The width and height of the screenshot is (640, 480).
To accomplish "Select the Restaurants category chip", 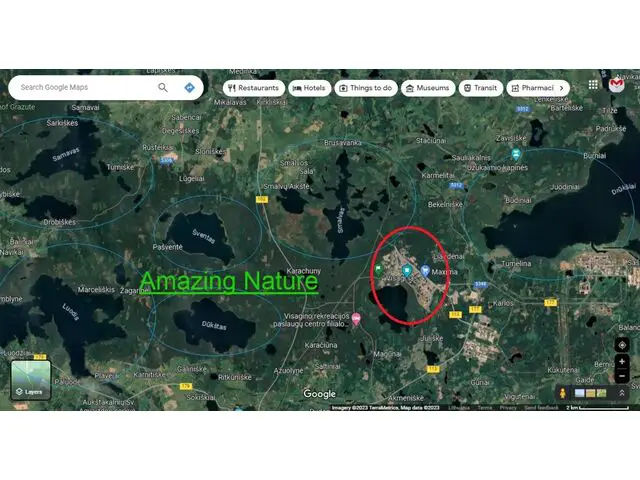I will pos(254,88).
